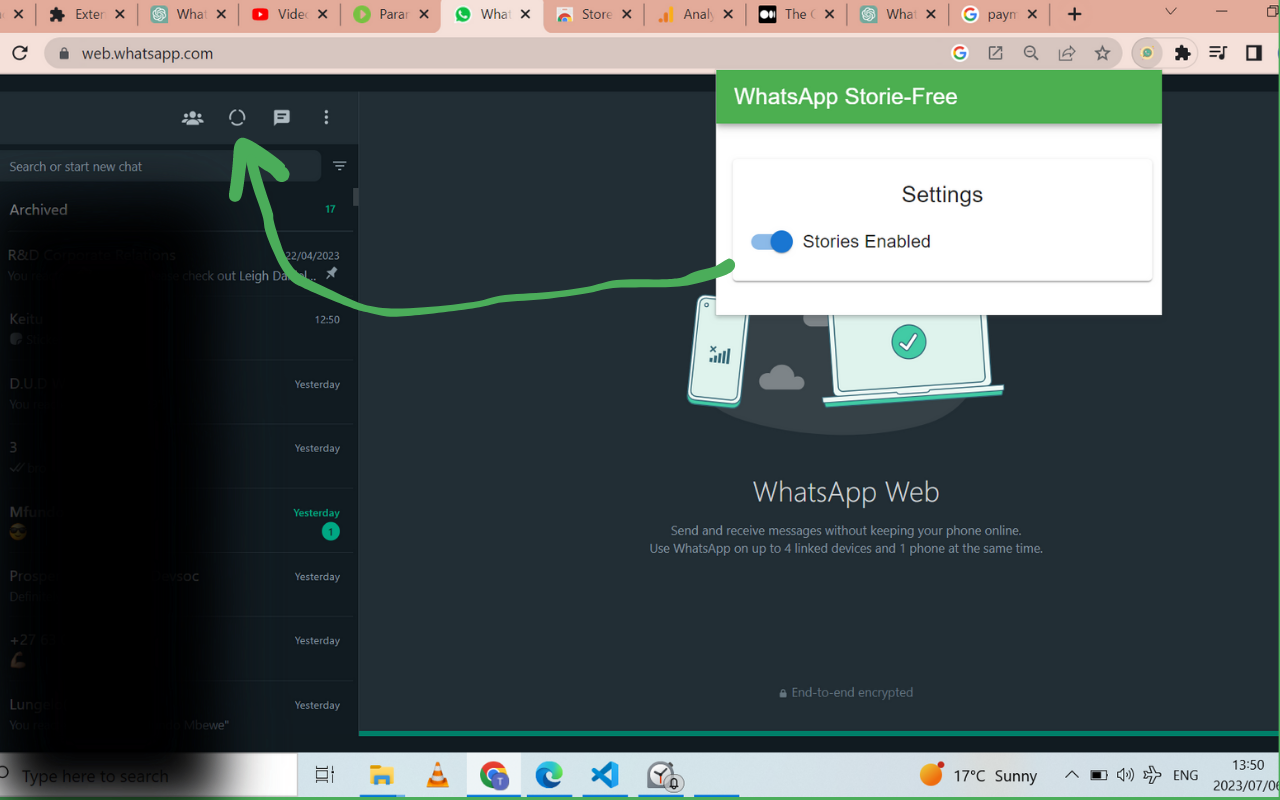Image resolution: width=1280 pixels, height=800 pixels.
Task: Disable the Stories Enabled toggle
Action: tap(770, 242)
